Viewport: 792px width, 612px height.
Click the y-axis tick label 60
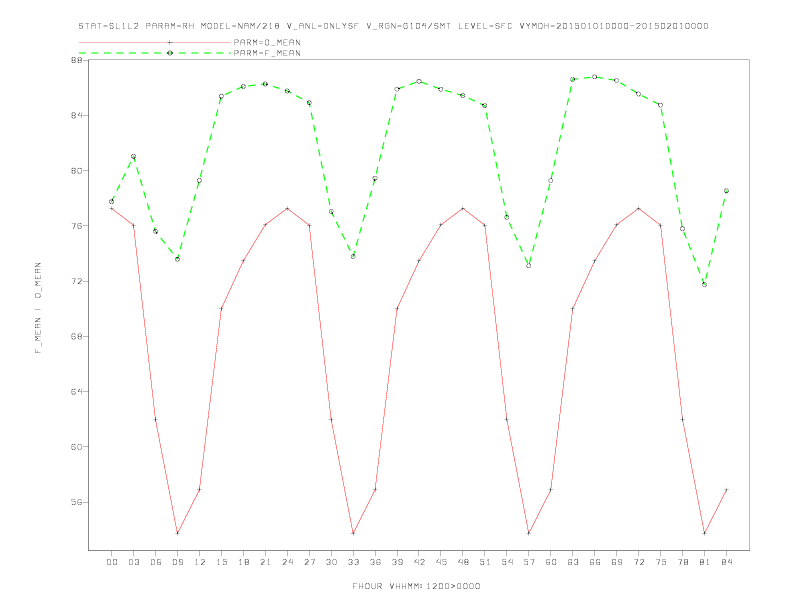click(x=77, y=447)
